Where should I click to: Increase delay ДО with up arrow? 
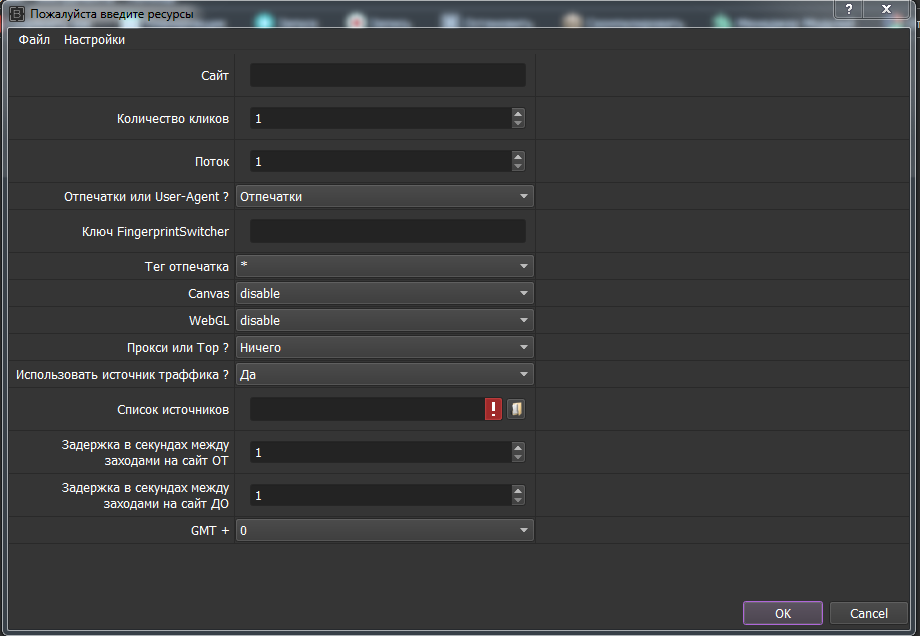pos(518,490)
